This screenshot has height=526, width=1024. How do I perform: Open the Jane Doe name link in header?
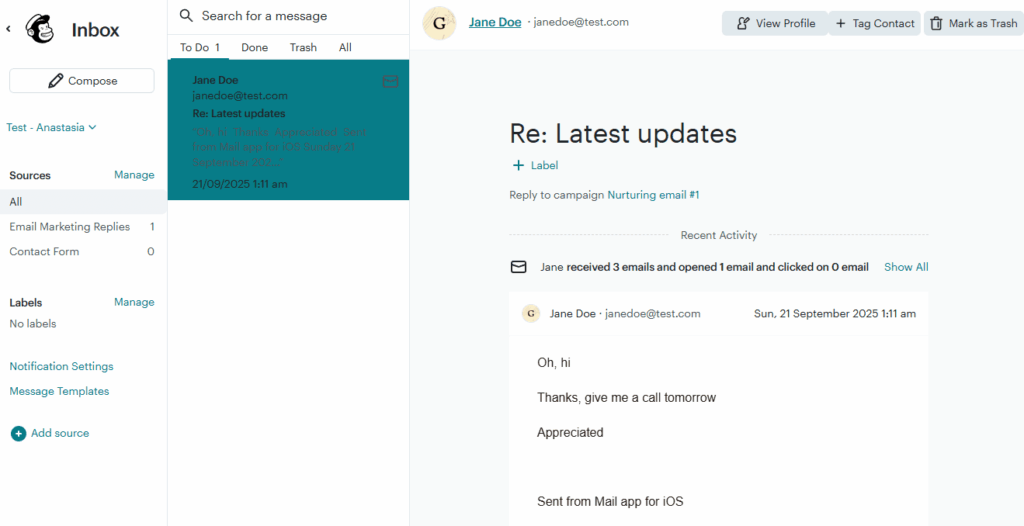pos(495,22)
